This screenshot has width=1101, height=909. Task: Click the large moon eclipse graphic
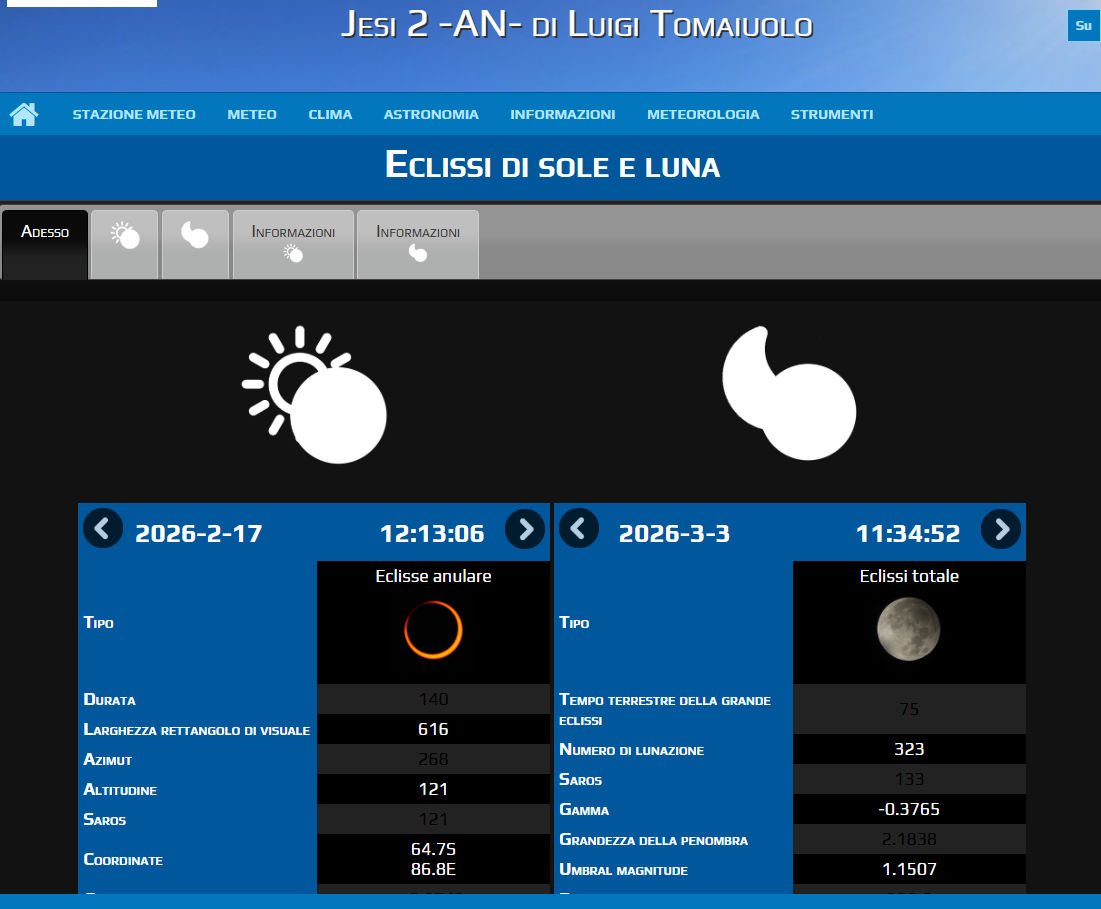[789, 395]
